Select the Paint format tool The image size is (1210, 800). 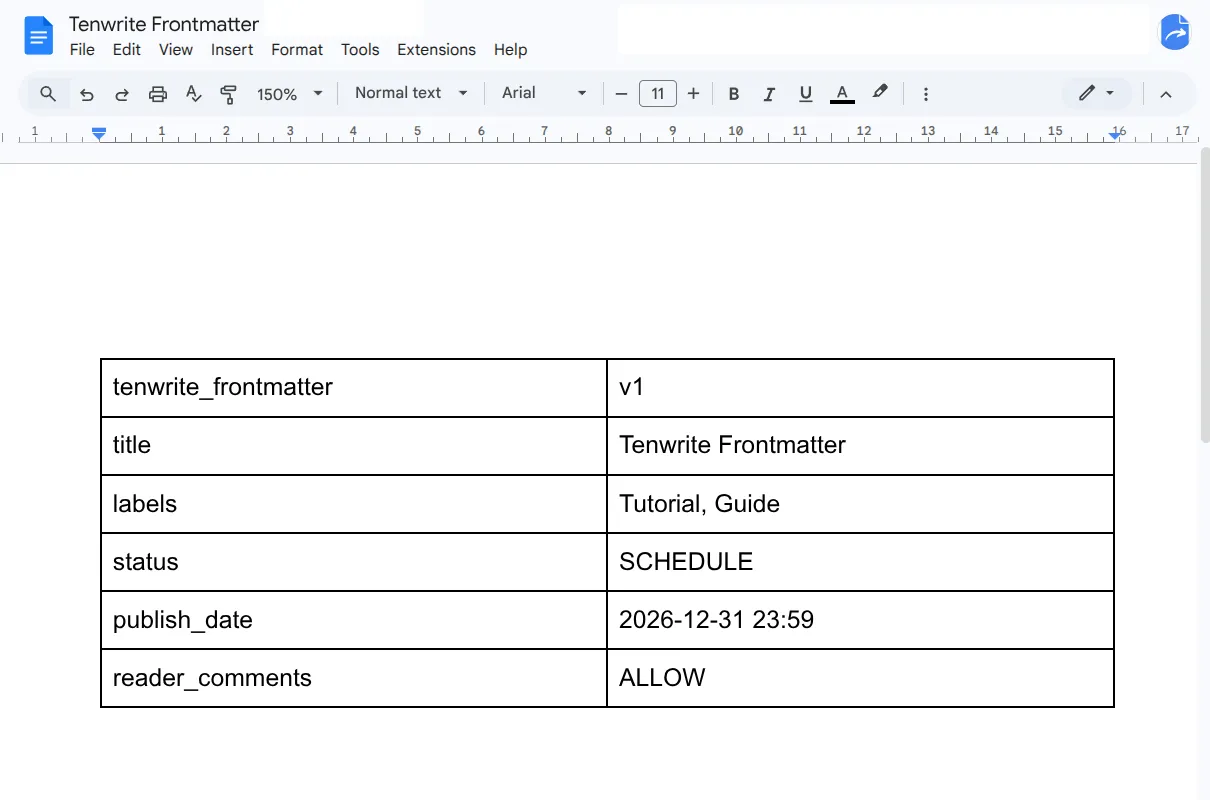(228, 93)
